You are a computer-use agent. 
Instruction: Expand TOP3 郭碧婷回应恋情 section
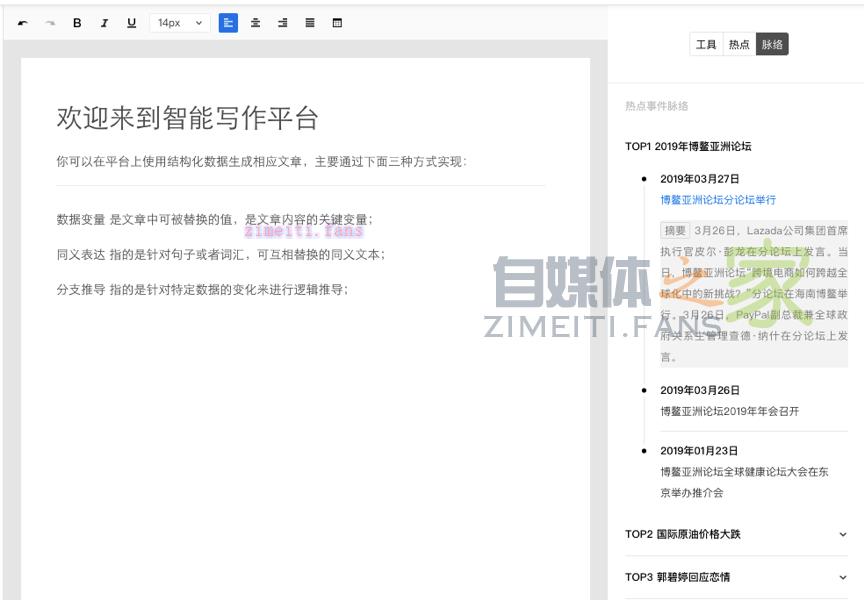coord(736,577)
